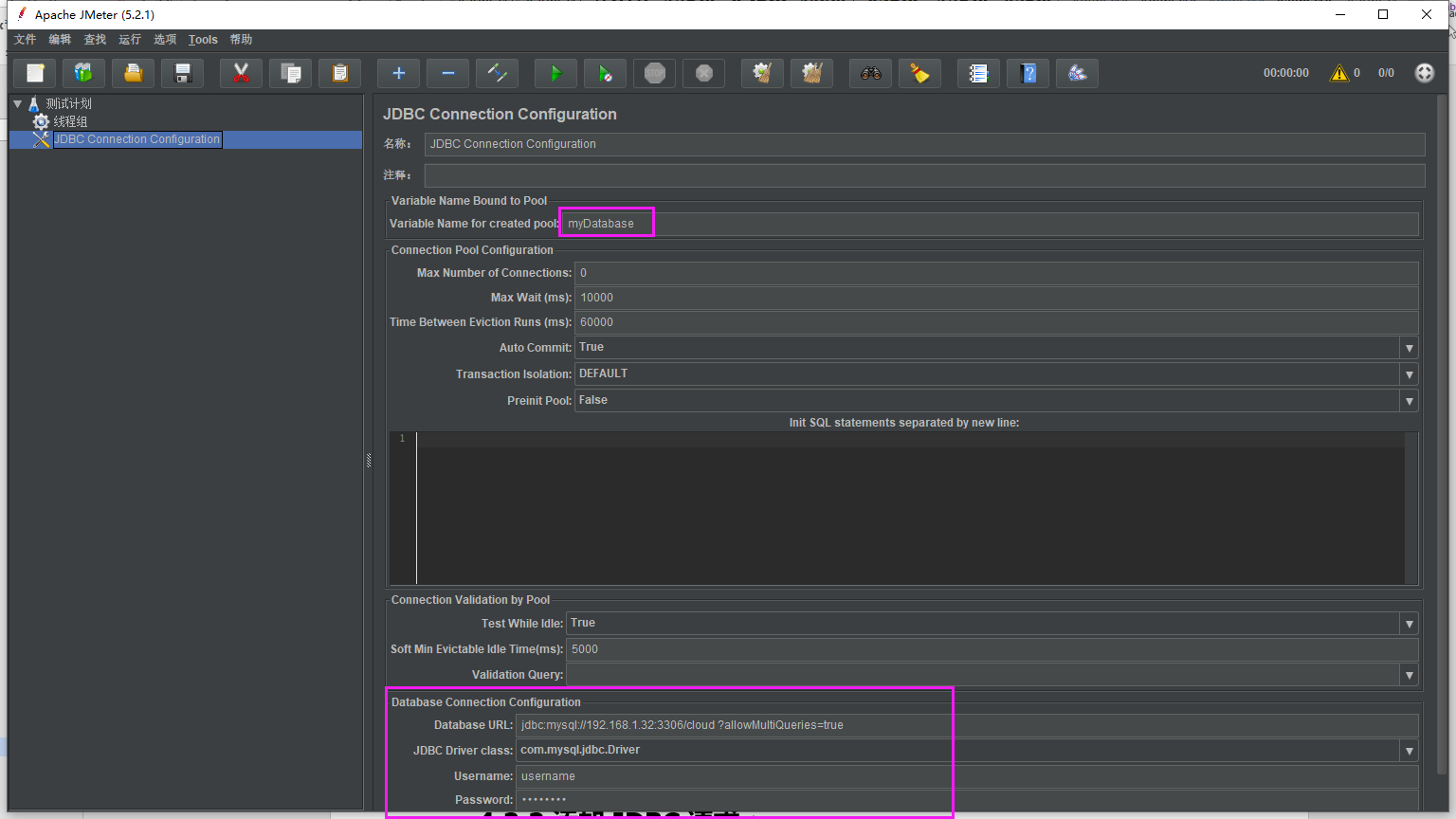
Task: Click the remote engines status icon
Action: click(x=1425, y=73)
